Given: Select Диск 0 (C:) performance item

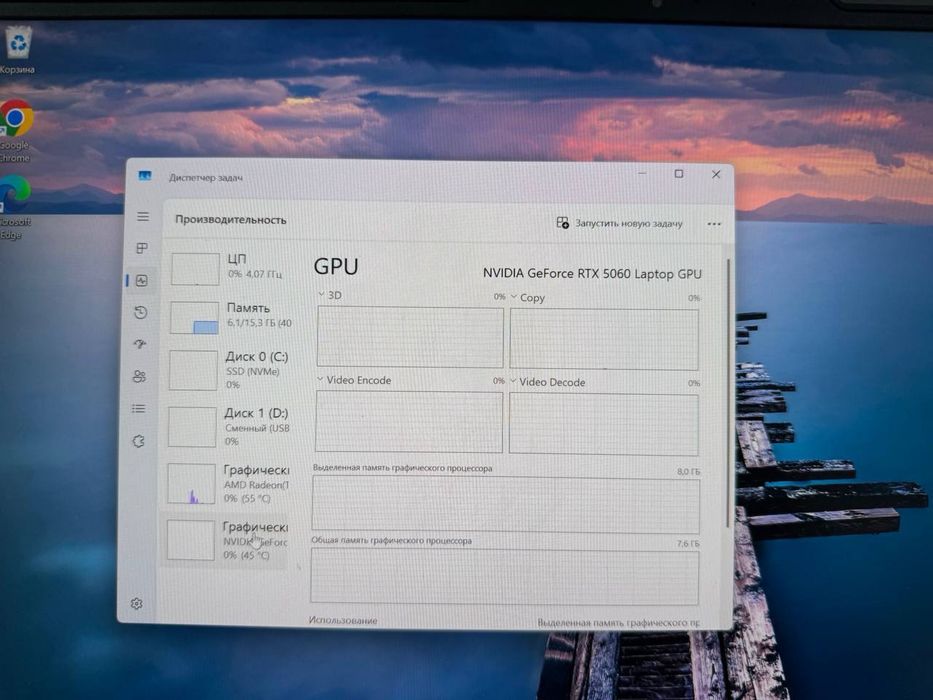Looking at the screenshot, I should pyautogui.click(x=228, y=370).
